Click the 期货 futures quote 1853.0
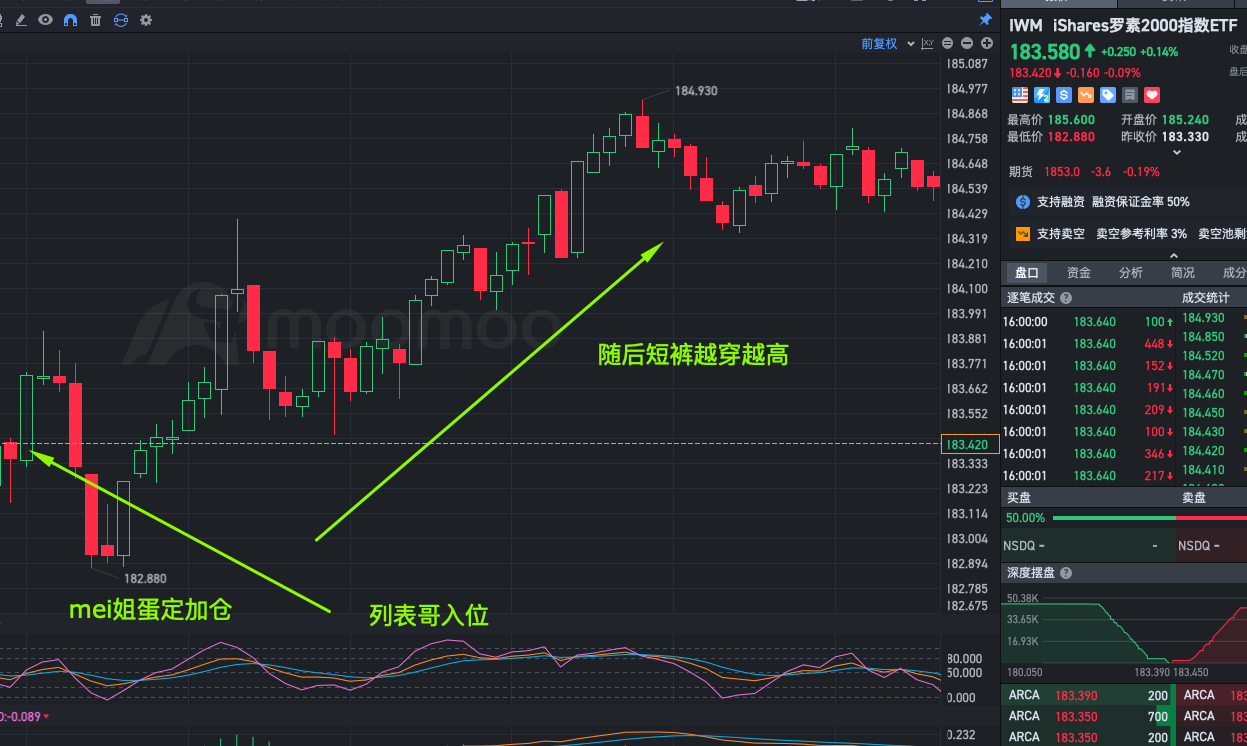This screenshot has height=746, width=1247. pos(1063,171)
